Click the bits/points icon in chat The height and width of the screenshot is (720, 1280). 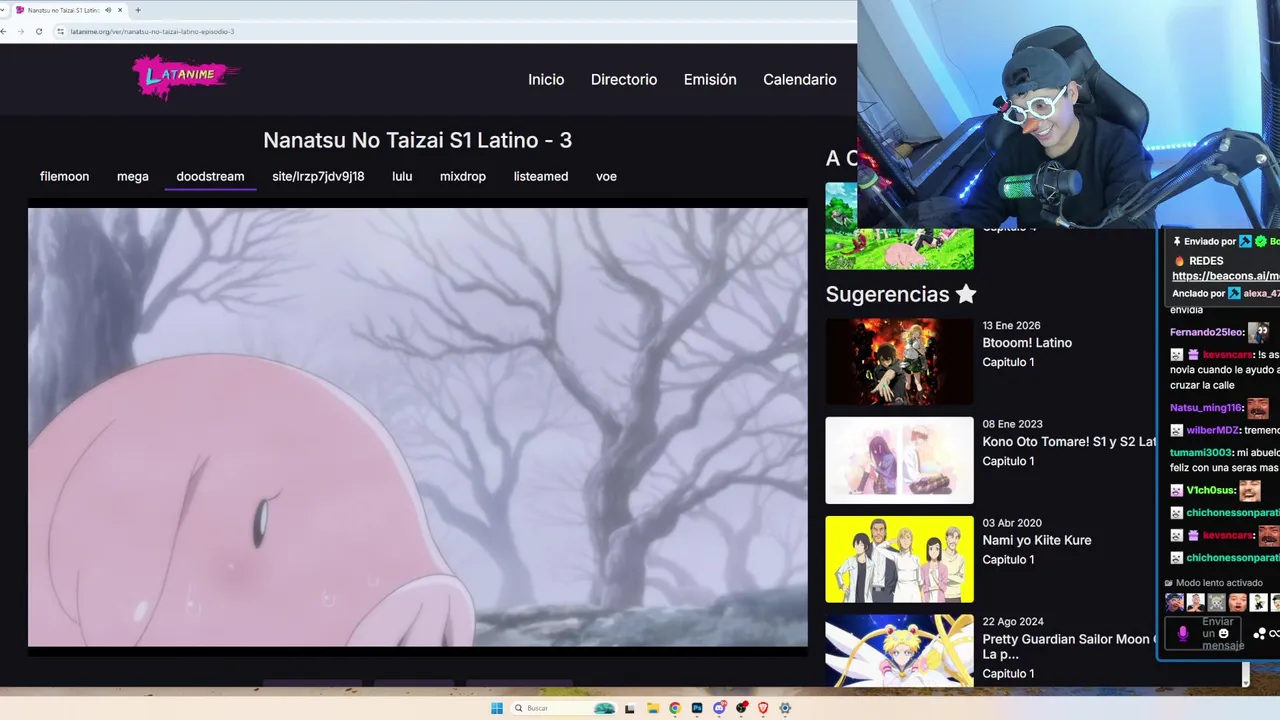tap(1260, 634)
